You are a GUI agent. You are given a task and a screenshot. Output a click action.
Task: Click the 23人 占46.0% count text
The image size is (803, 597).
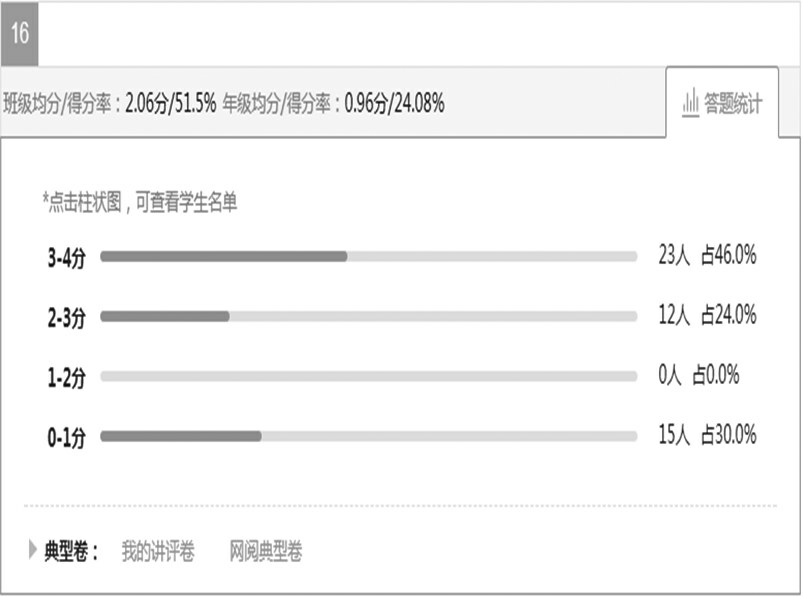pos(707,254)
